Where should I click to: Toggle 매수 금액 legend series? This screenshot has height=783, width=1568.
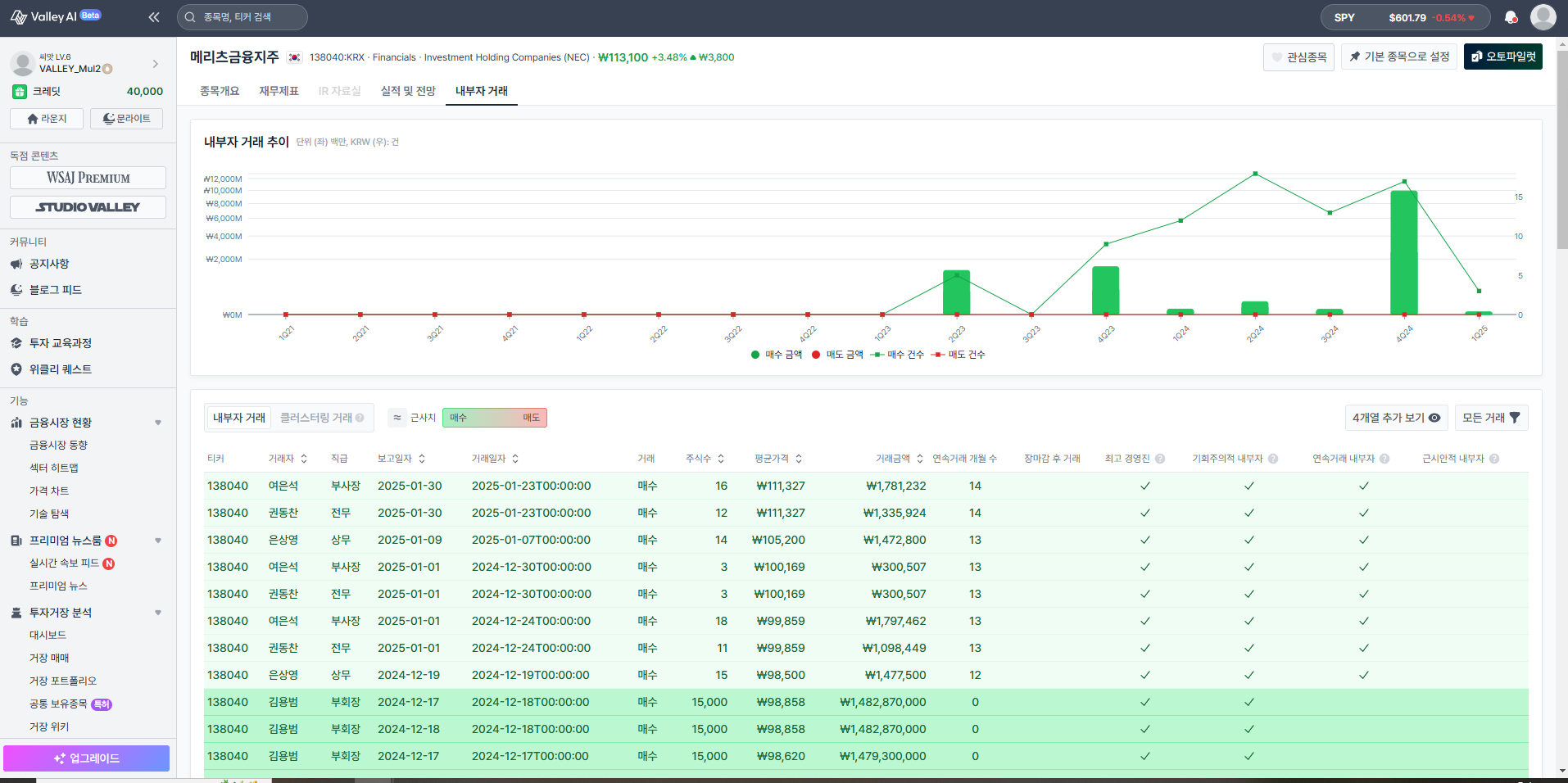click(777, 355)
